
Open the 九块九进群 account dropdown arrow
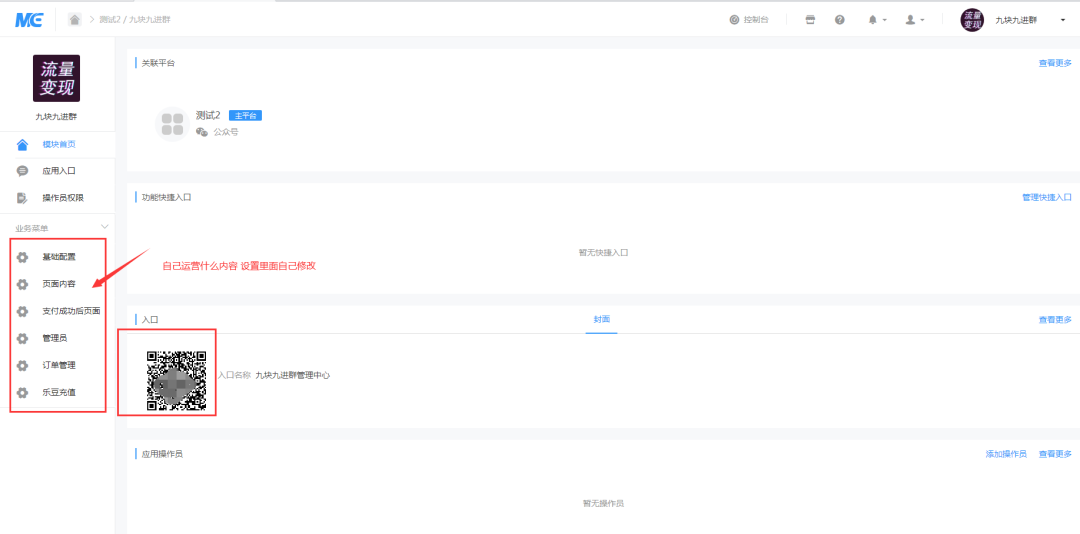pos(1063,21)
